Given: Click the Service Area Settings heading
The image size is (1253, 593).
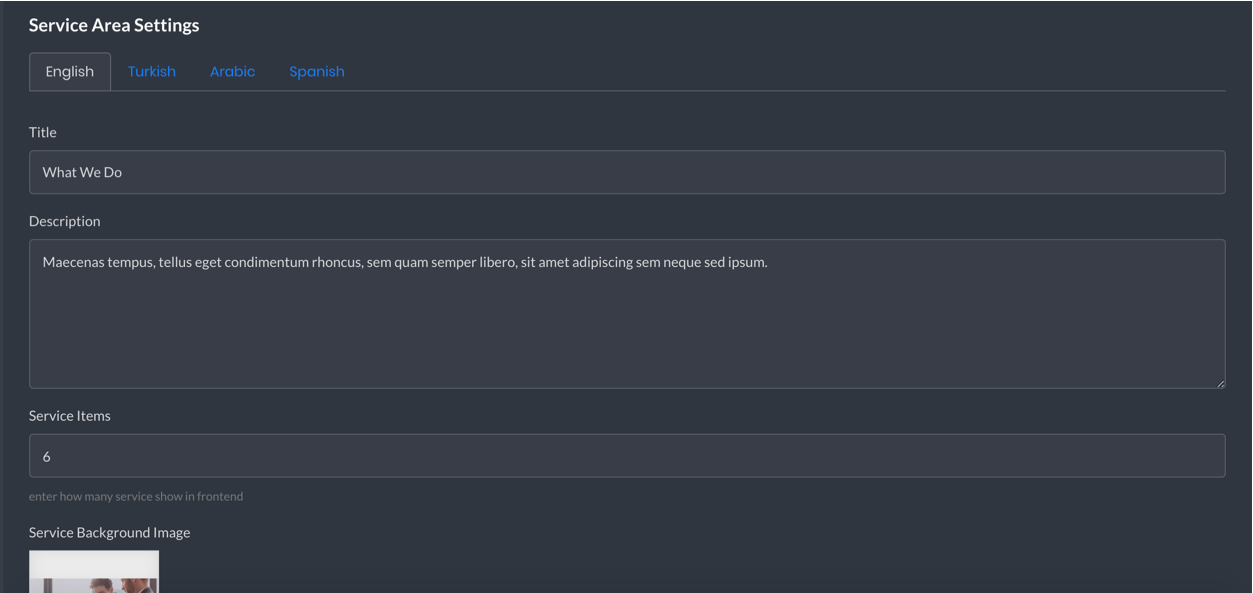Looking at the screenshot, I should click(x=114, y=25).
